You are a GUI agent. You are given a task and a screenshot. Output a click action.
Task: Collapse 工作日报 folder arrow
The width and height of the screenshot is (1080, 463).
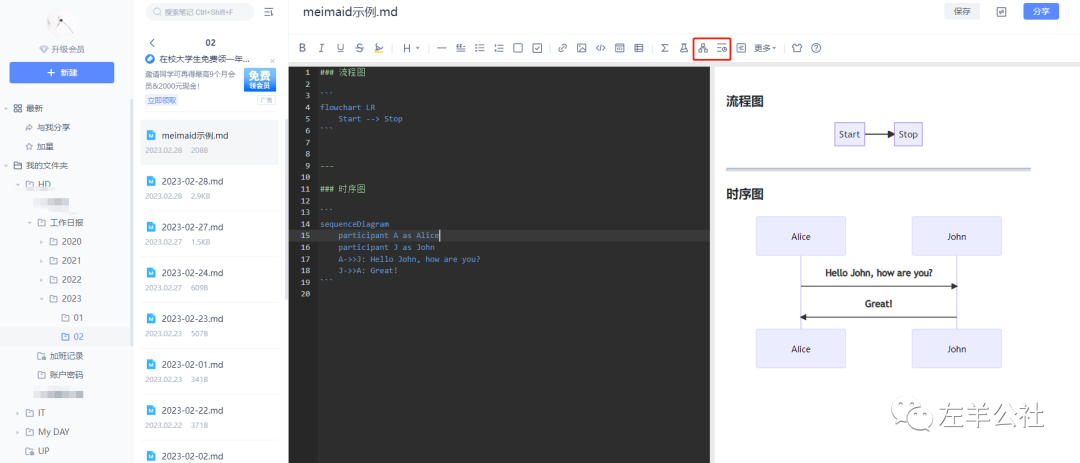[30, 223]
